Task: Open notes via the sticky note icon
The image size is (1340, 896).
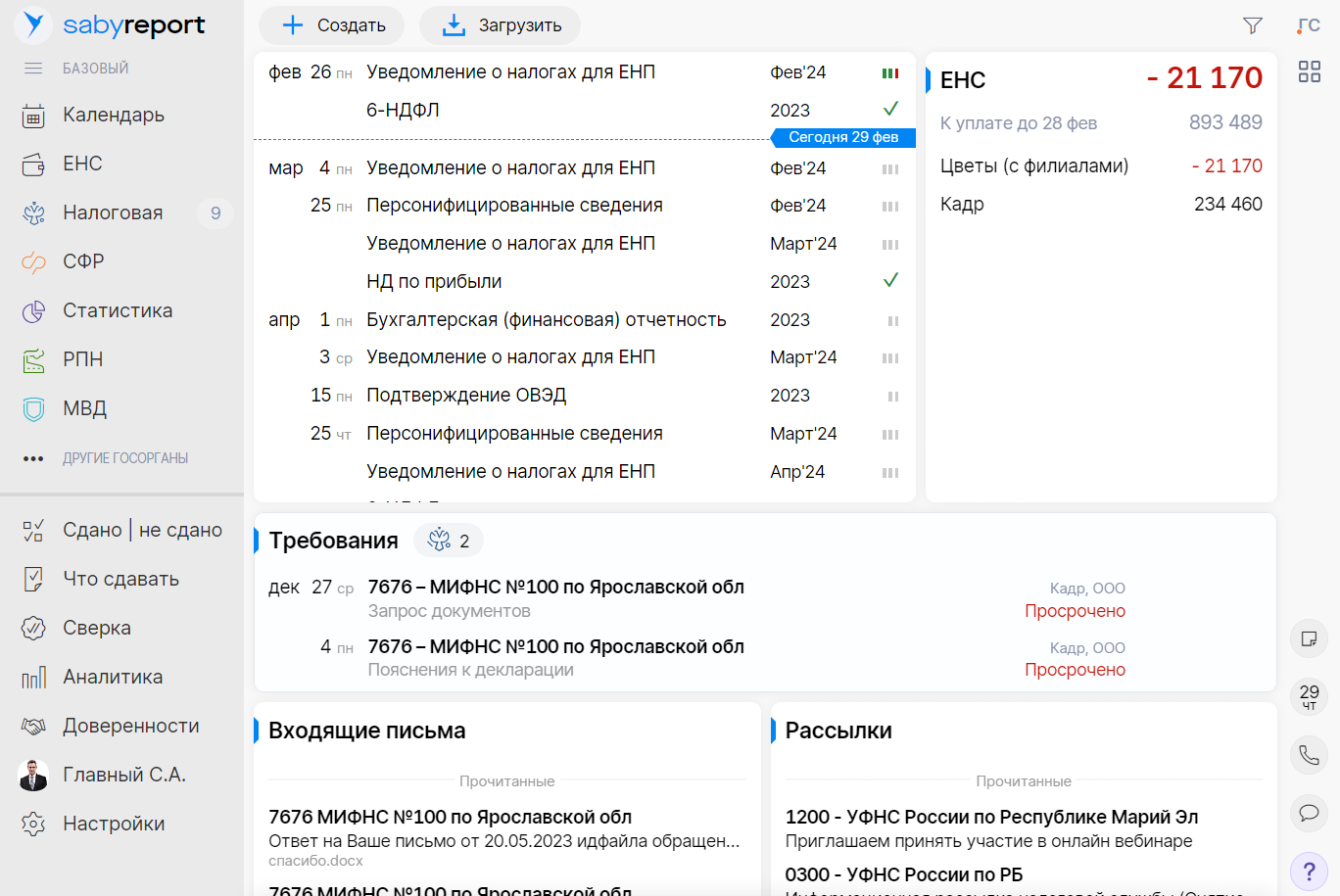Action: pos(1309,638)
